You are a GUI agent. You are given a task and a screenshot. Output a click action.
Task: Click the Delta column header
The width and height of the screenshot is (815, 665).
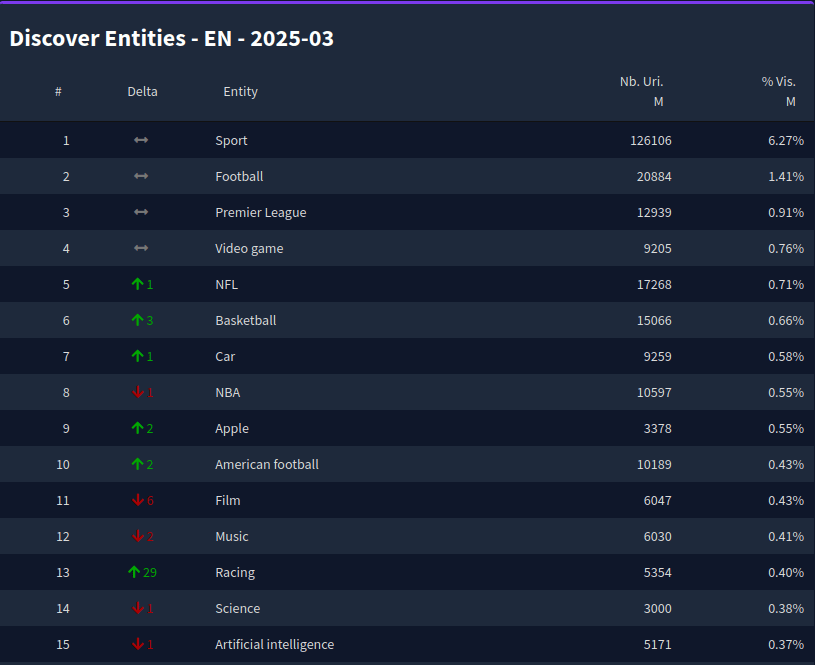(x=142, y=92)
